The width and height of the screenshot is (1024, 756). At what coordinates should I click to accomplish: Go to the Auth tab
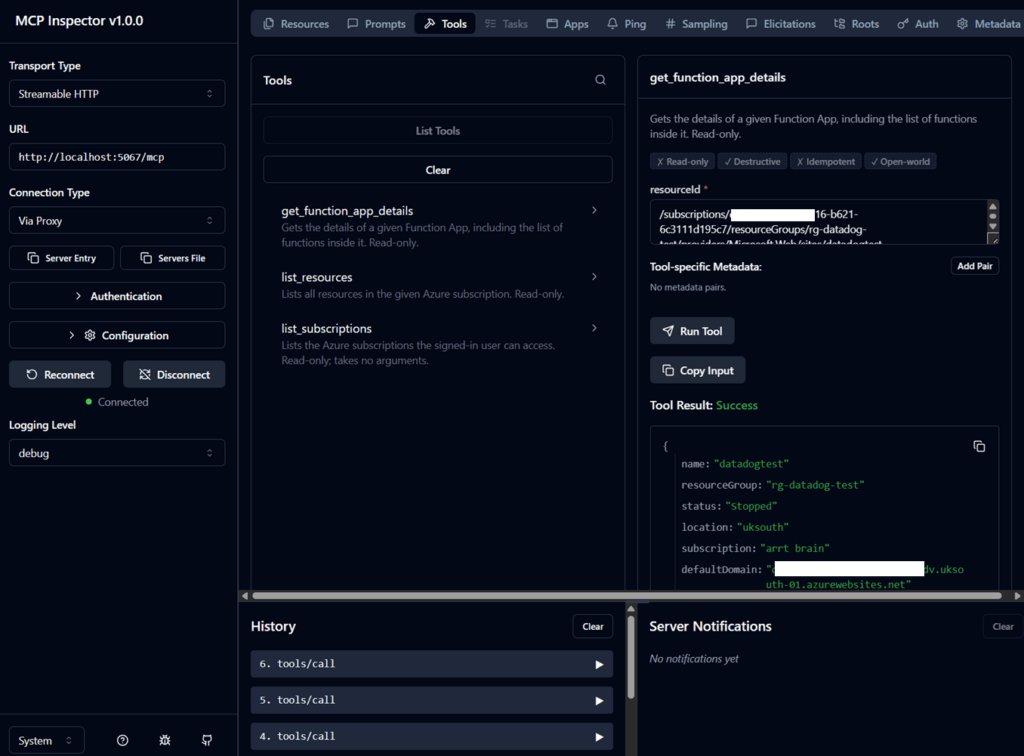click(918, 24)
